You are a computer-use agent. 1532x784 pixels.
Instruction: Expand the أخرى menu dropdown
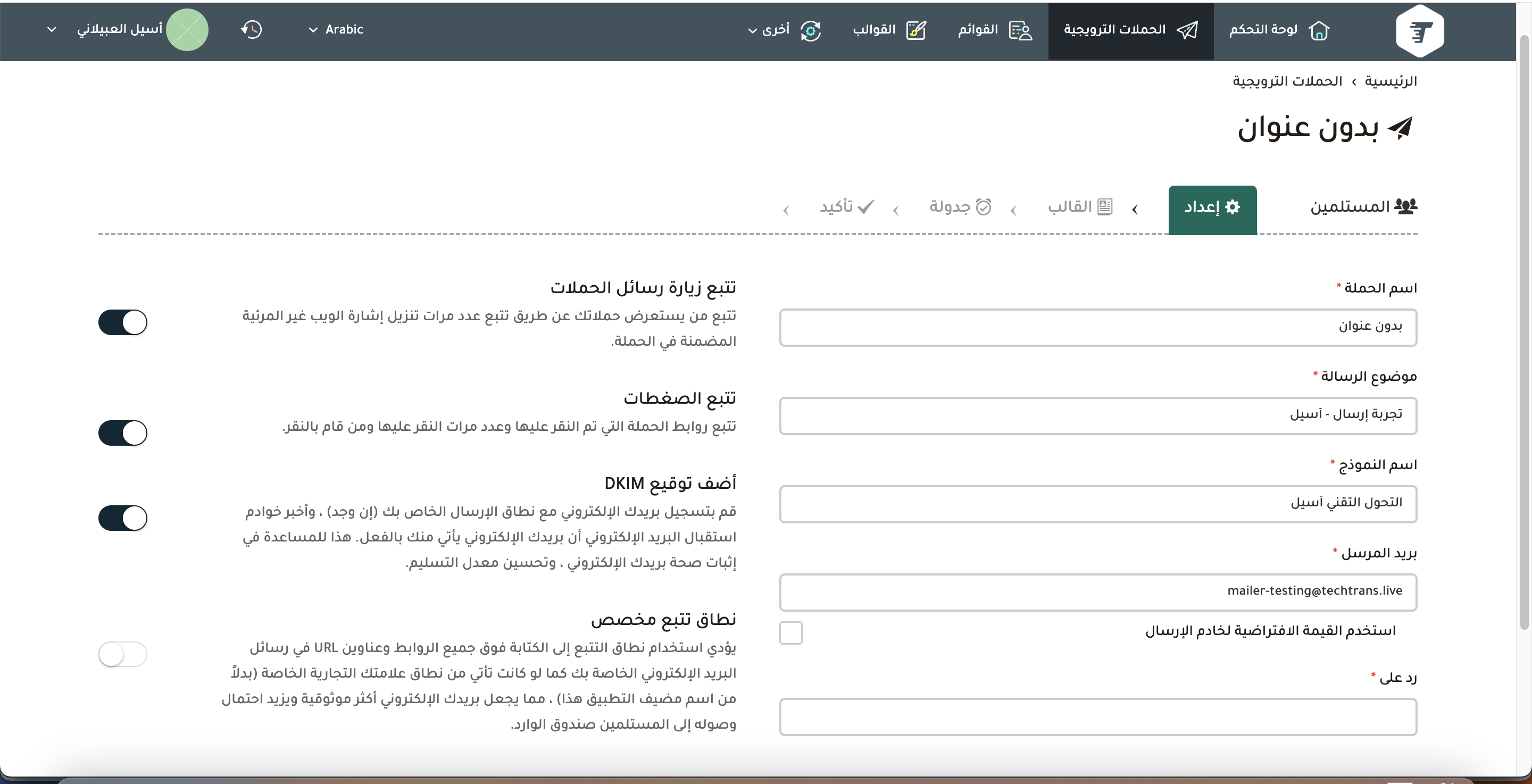[768, 29]
